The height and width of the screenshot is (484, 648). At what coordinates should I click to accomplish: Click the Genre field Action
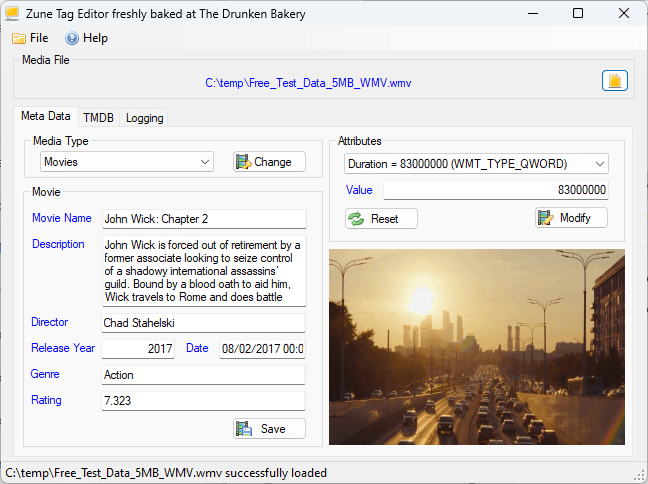(x=203, y=375)
